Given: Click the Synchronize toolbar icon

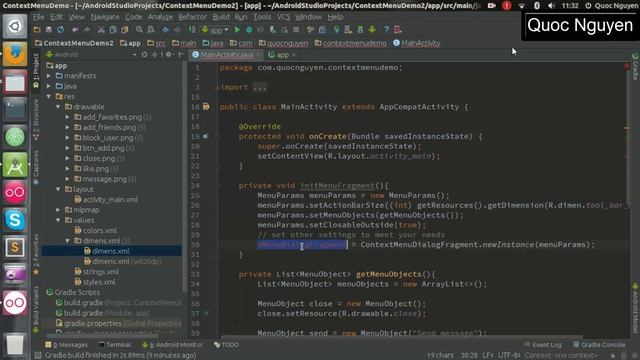Looking at the screenshot, I should coord(60,30).
